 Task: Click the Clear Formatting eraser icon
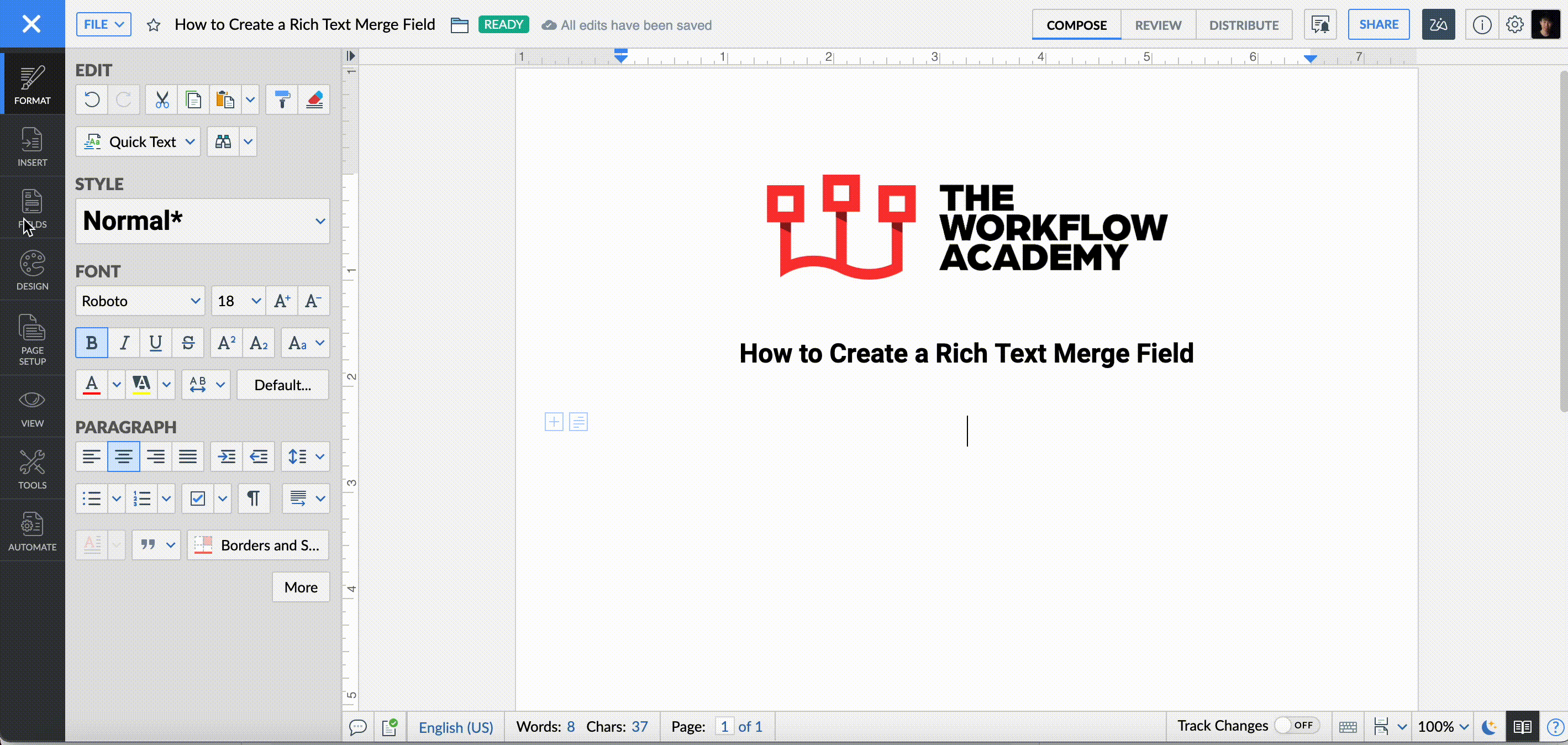[314, 99]
